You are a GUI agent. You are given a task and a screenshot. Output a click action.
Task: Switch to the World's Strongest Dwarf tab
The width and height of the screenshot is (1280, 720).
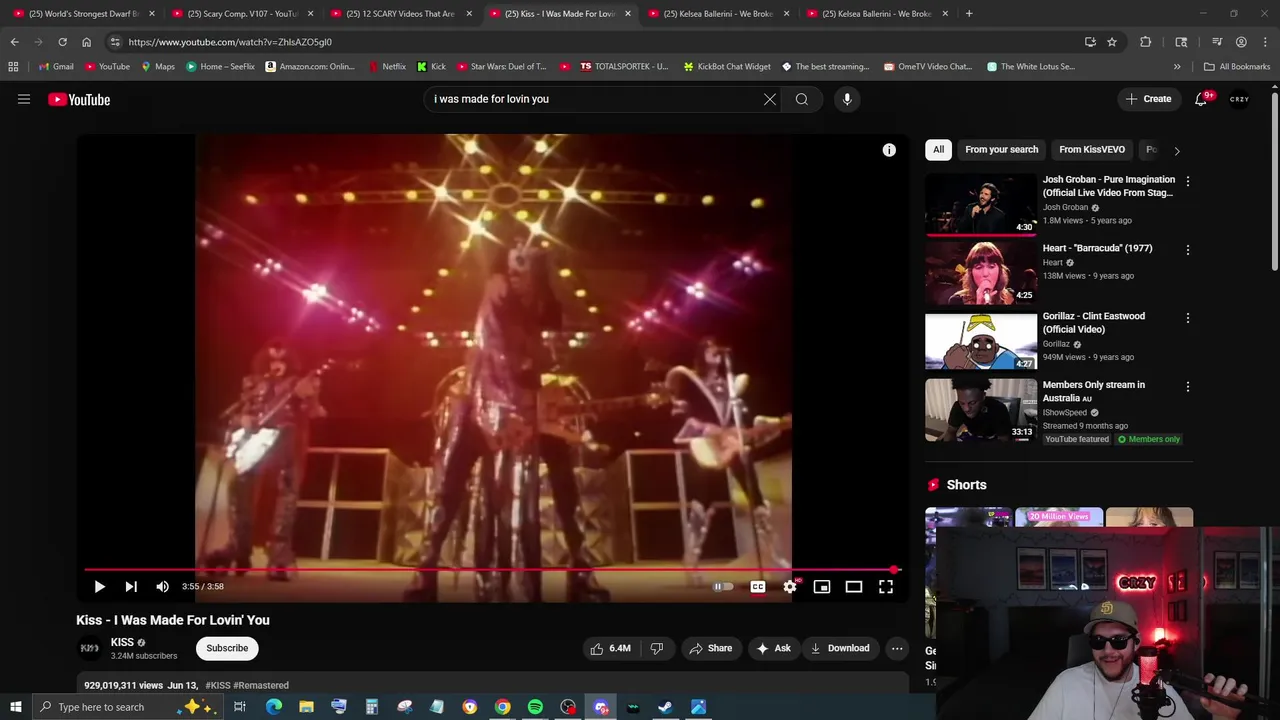click(83, 14)
